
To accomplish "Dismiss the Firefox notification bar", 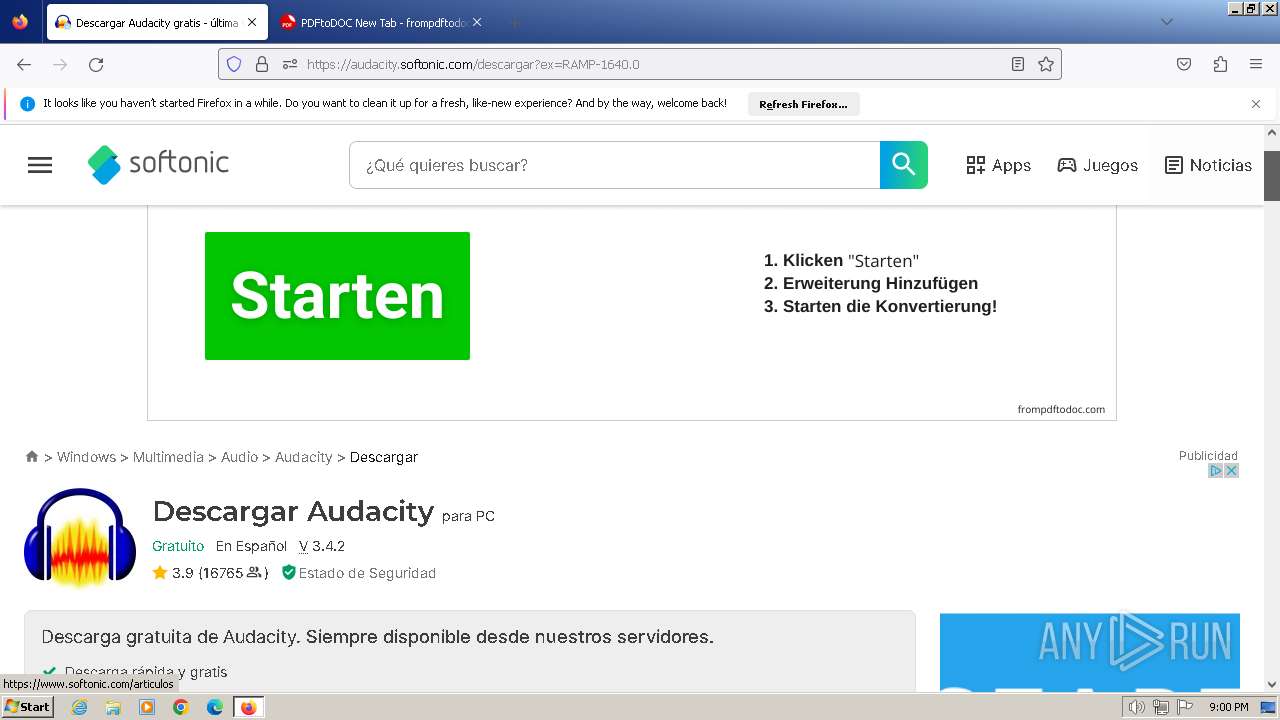I will [x=1256, y=104].
